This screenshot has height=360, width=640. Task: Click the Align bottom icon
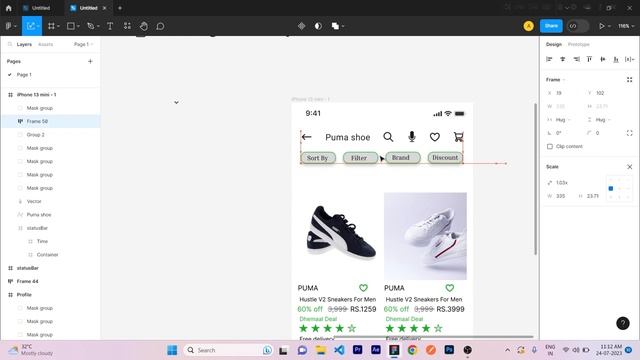coord(616,59)
